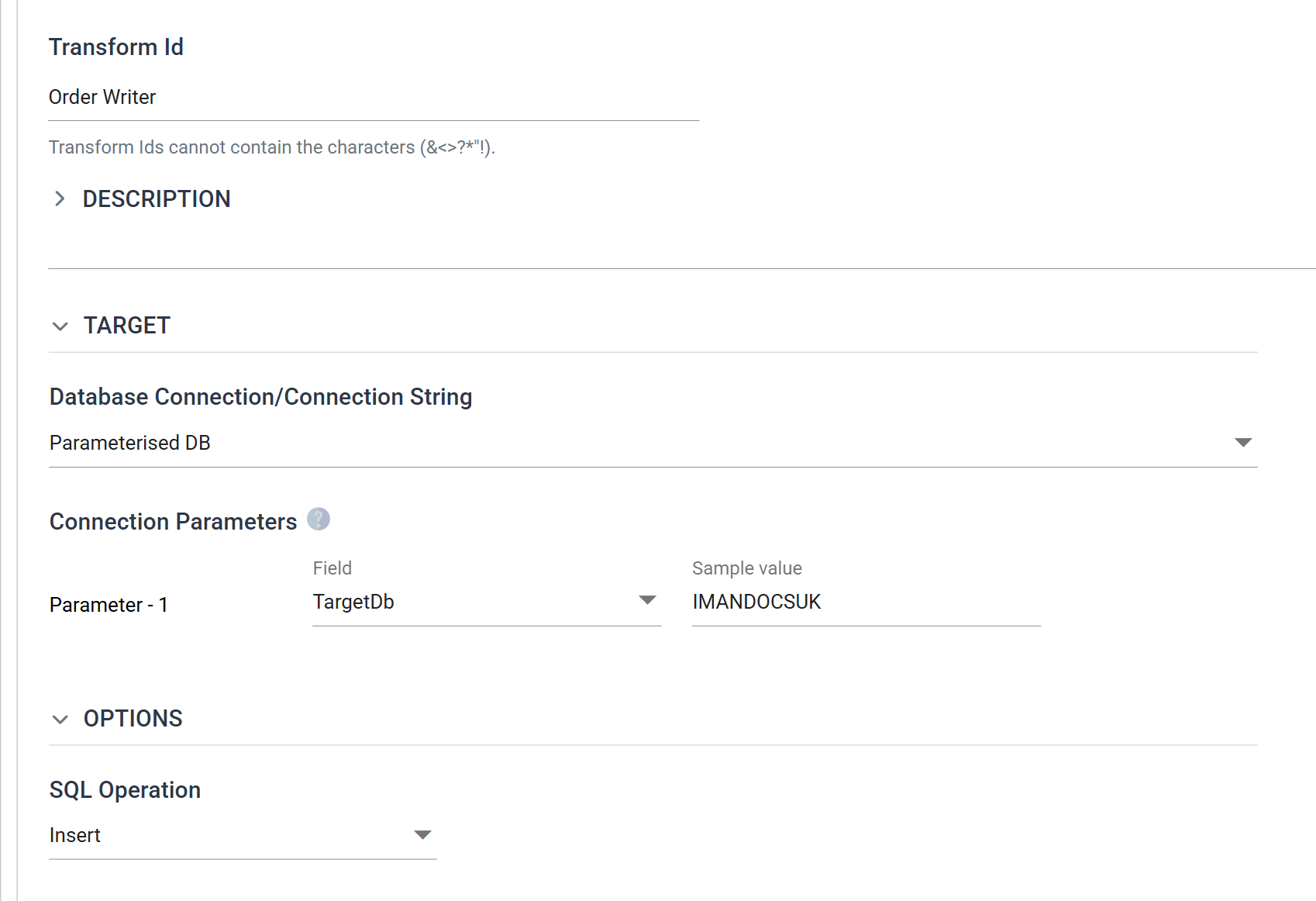This screenshot has width=1316, height=901.
Task: Click the 'Sample value' column label
Action: pyautogui.click(x=747, y=568)
